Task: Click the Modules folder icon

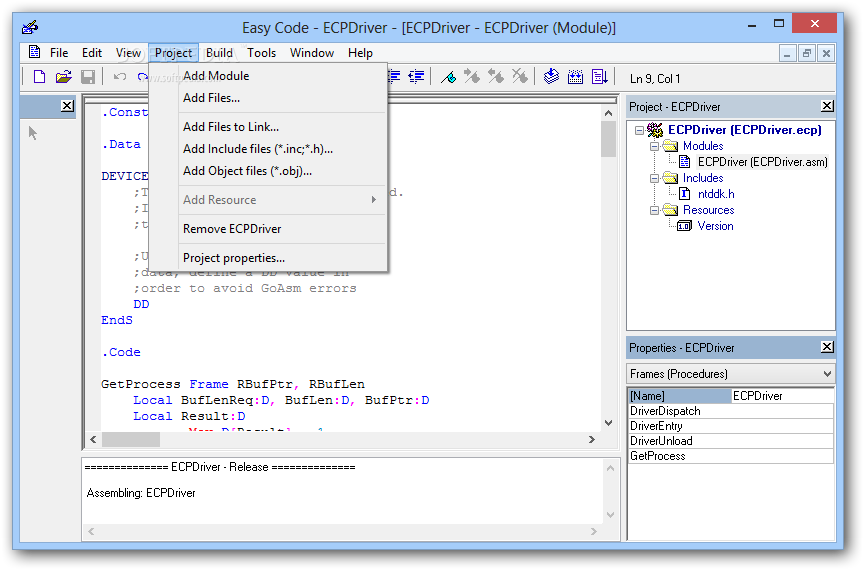Action: point(670,146)
